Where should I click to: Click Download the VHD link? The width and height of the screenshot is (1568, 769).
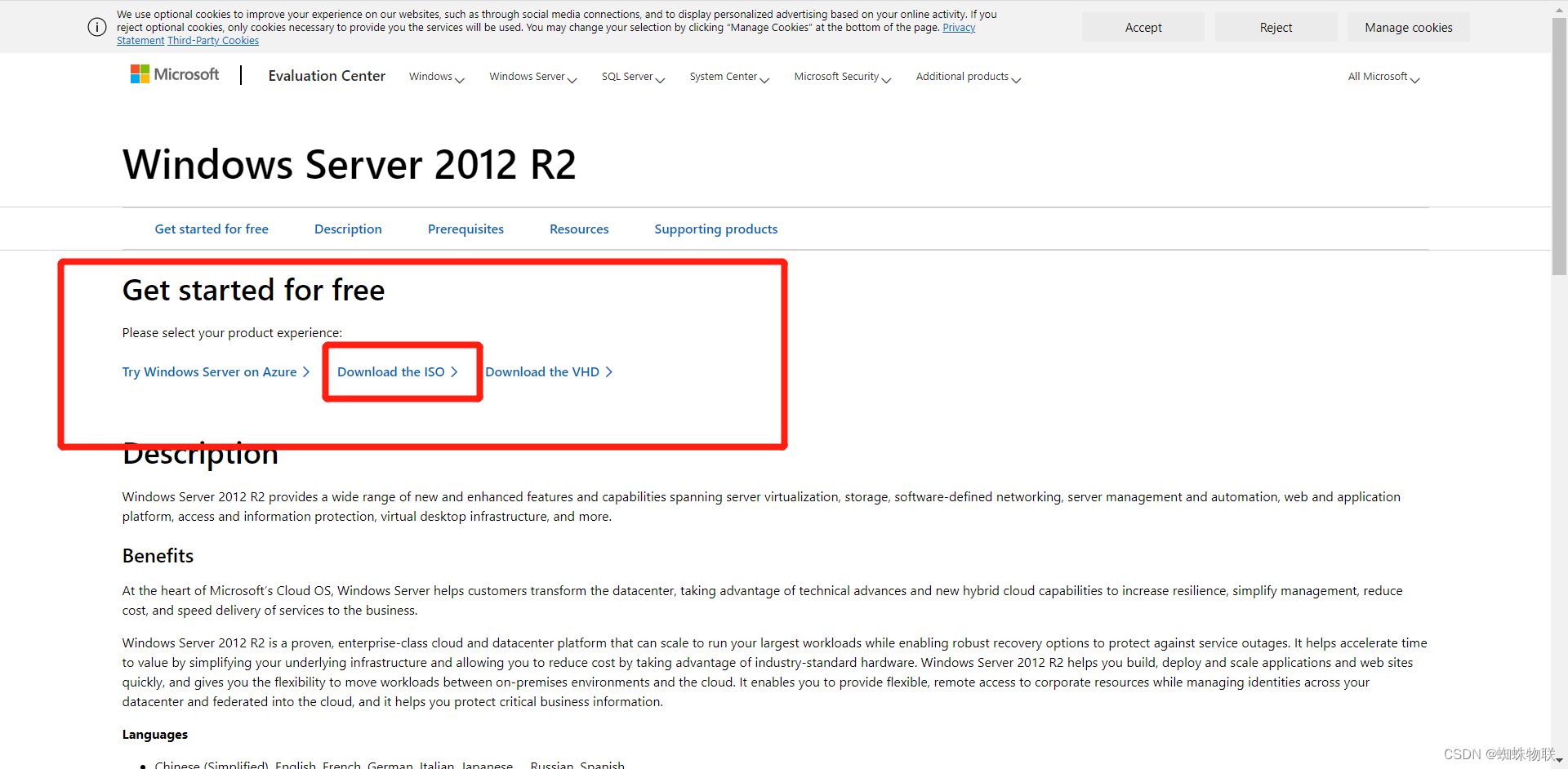pyautogui.click(x=549, y=372)
